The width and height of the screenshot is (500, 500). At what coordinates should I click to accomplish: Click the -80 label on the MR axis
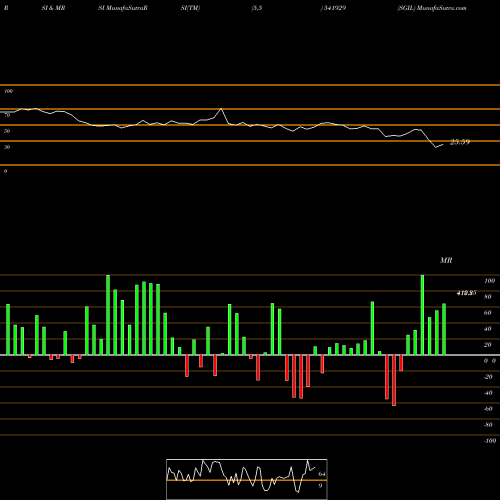click(x=488, y=425)
